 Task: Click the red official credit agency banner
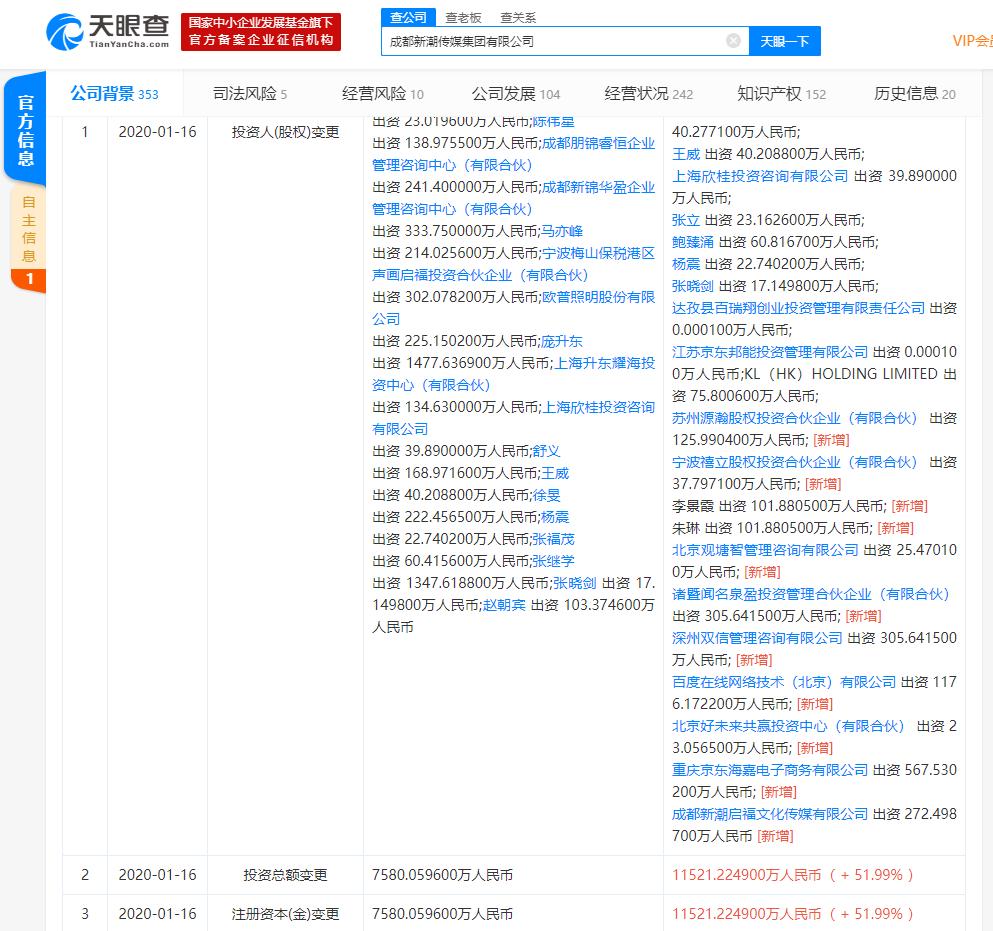261,31
